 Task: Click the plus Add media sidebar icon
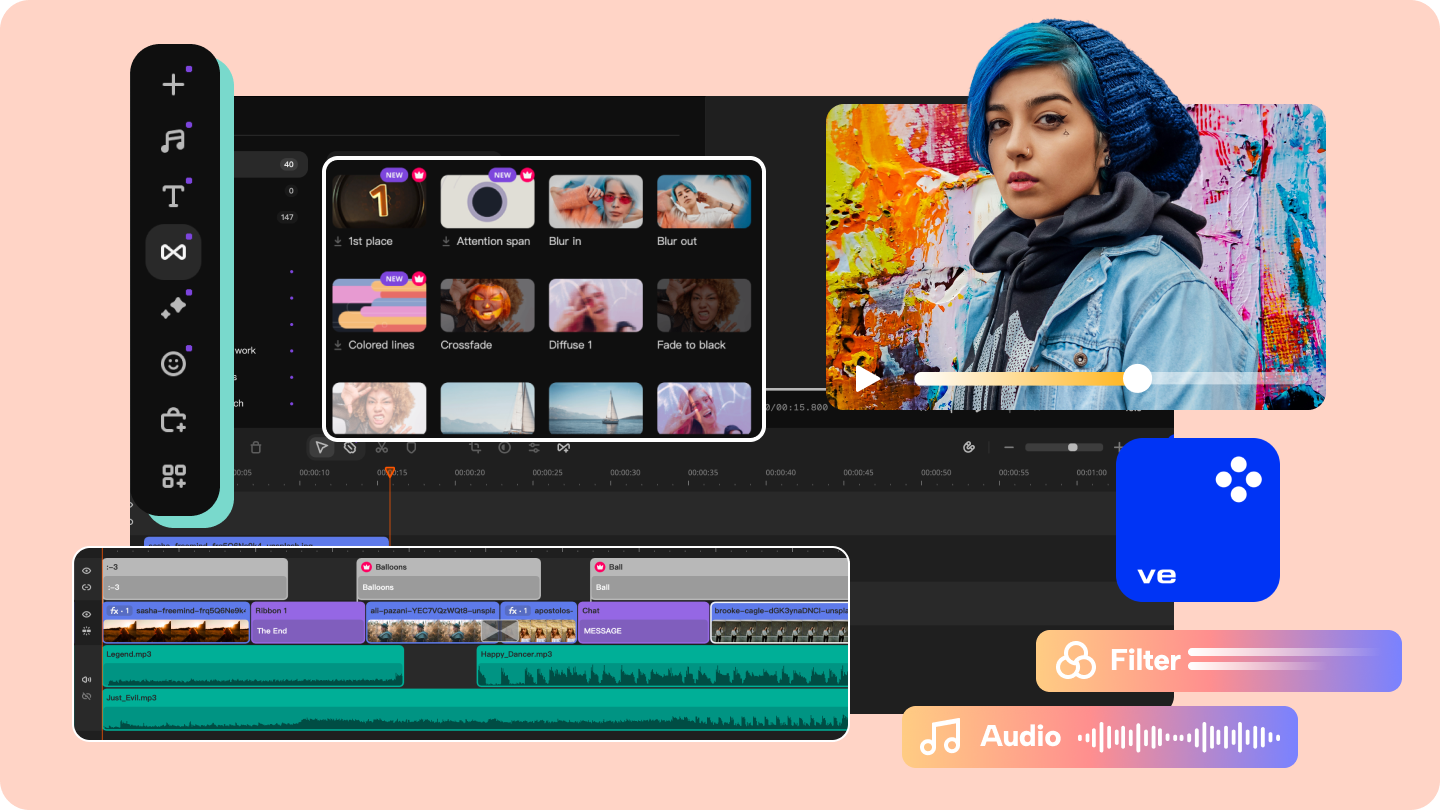click(174, 84)
